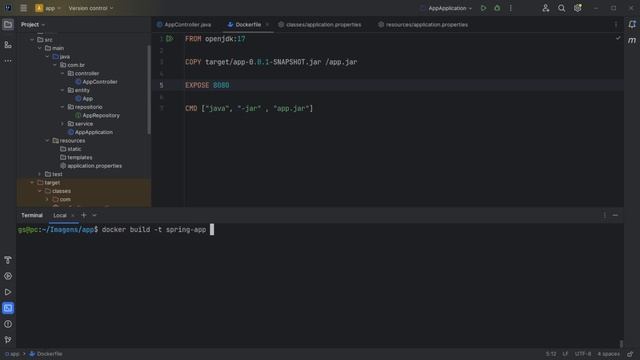This screenshot has height=360, width=640.
Task: Open Notifications bell icon
Action: pos(632,24)
